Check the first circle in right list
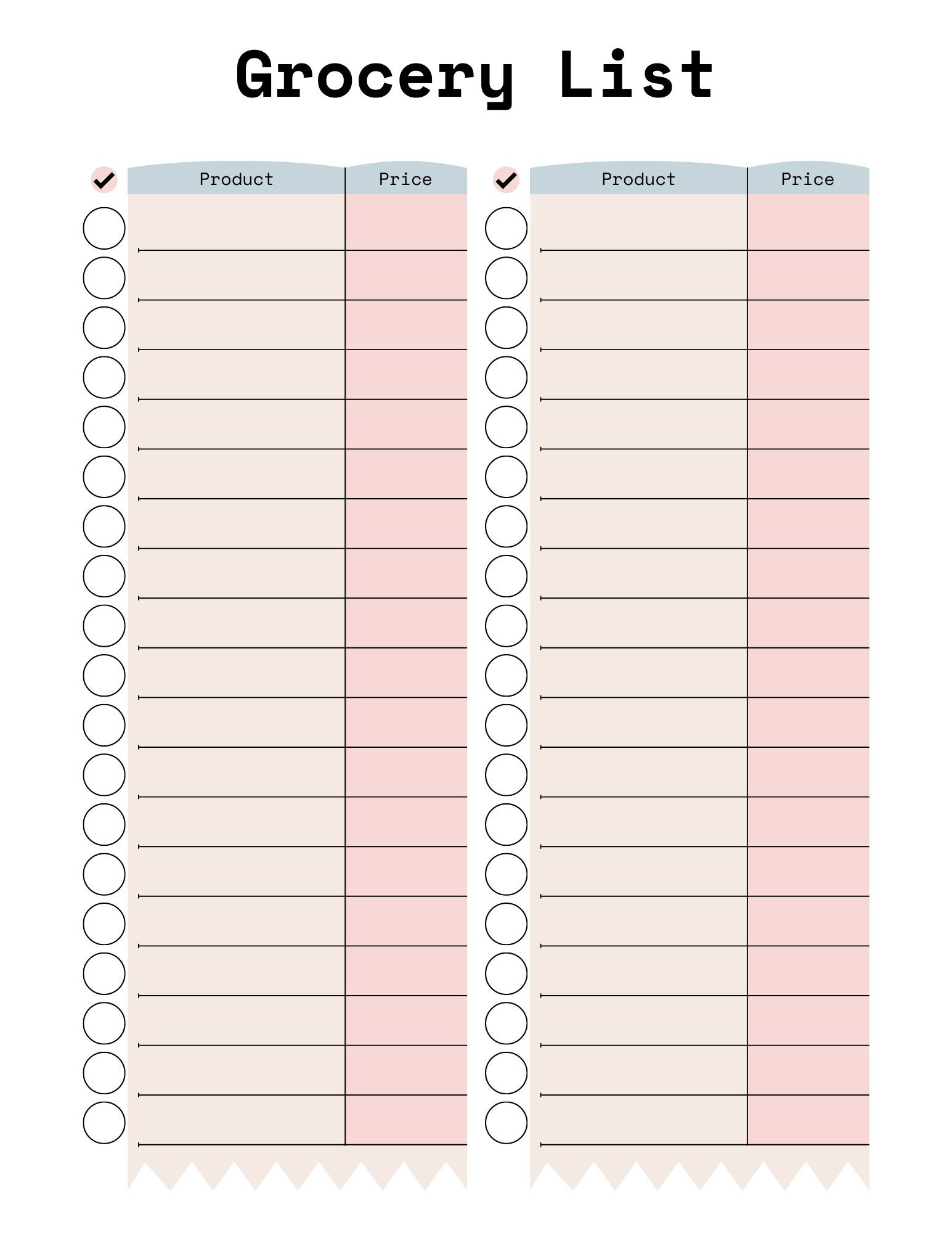Image resolution: width=952 pixels, height=1233 pixels. point(507,228)
